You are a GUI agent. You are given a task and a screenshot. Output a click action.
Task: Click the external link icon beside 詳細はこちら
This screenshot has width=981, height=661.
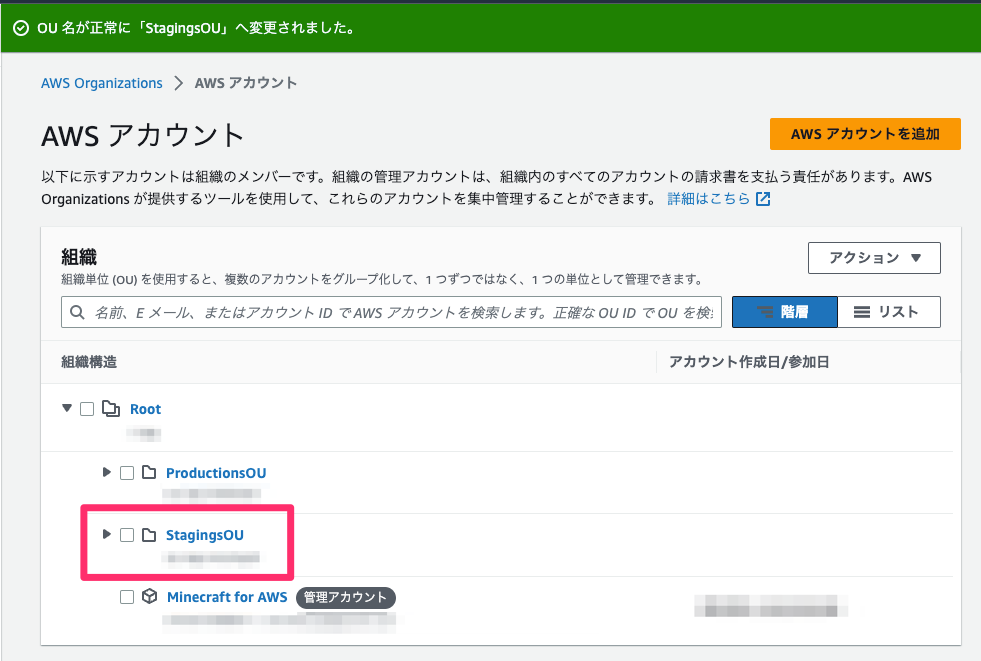point(763,199)
